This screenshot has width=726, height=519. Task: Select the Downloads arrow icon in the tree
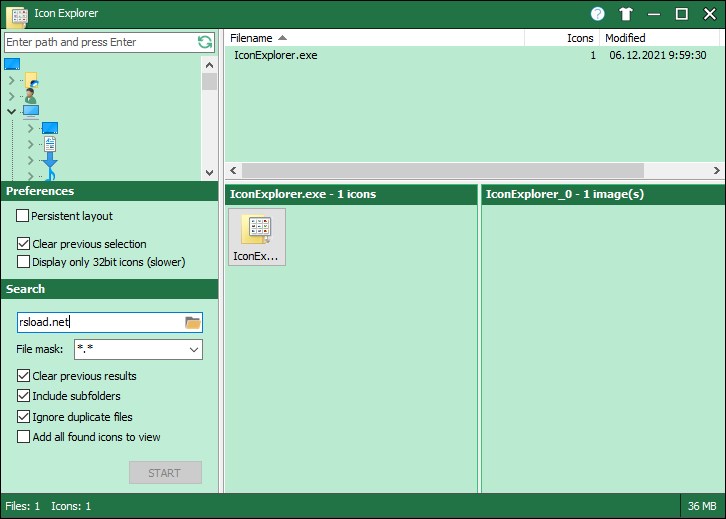coord(50,160)
